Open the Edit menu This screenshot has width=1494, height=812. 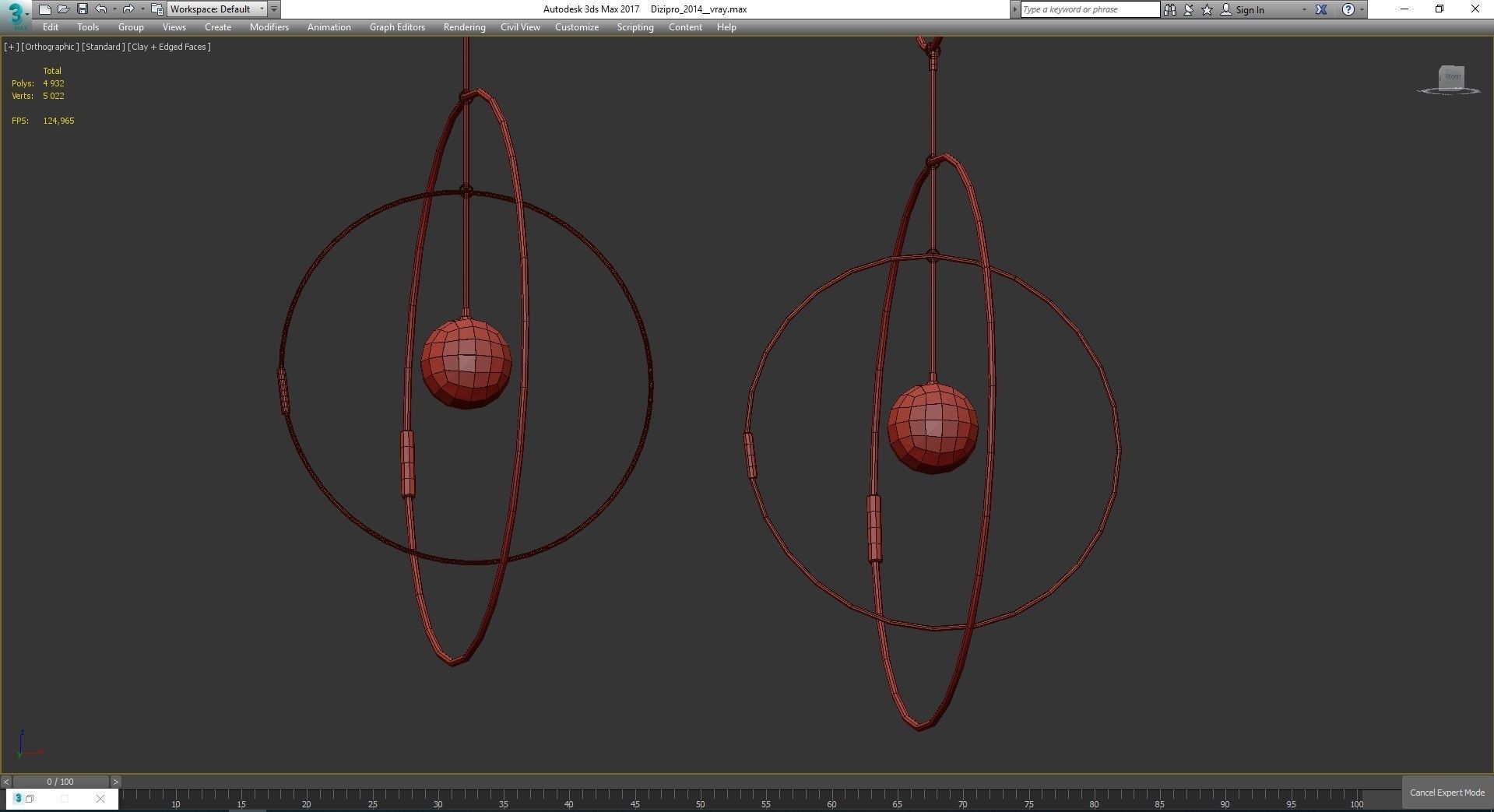tap(51, 27)
